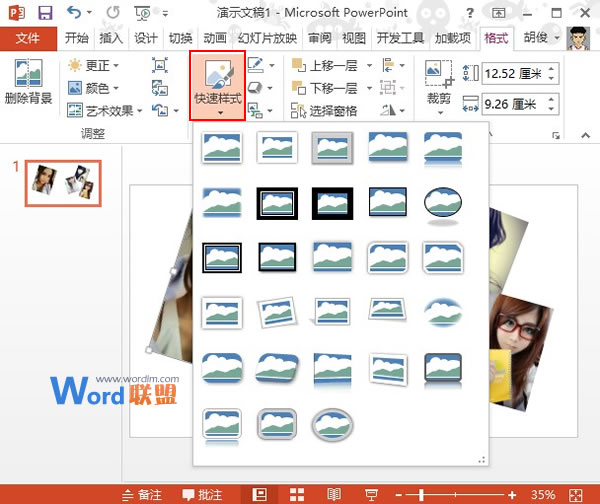Switch to the 开发工具 developer tab
The width and height of the screenshot is (600, 504).
click(x=400, y=38)
